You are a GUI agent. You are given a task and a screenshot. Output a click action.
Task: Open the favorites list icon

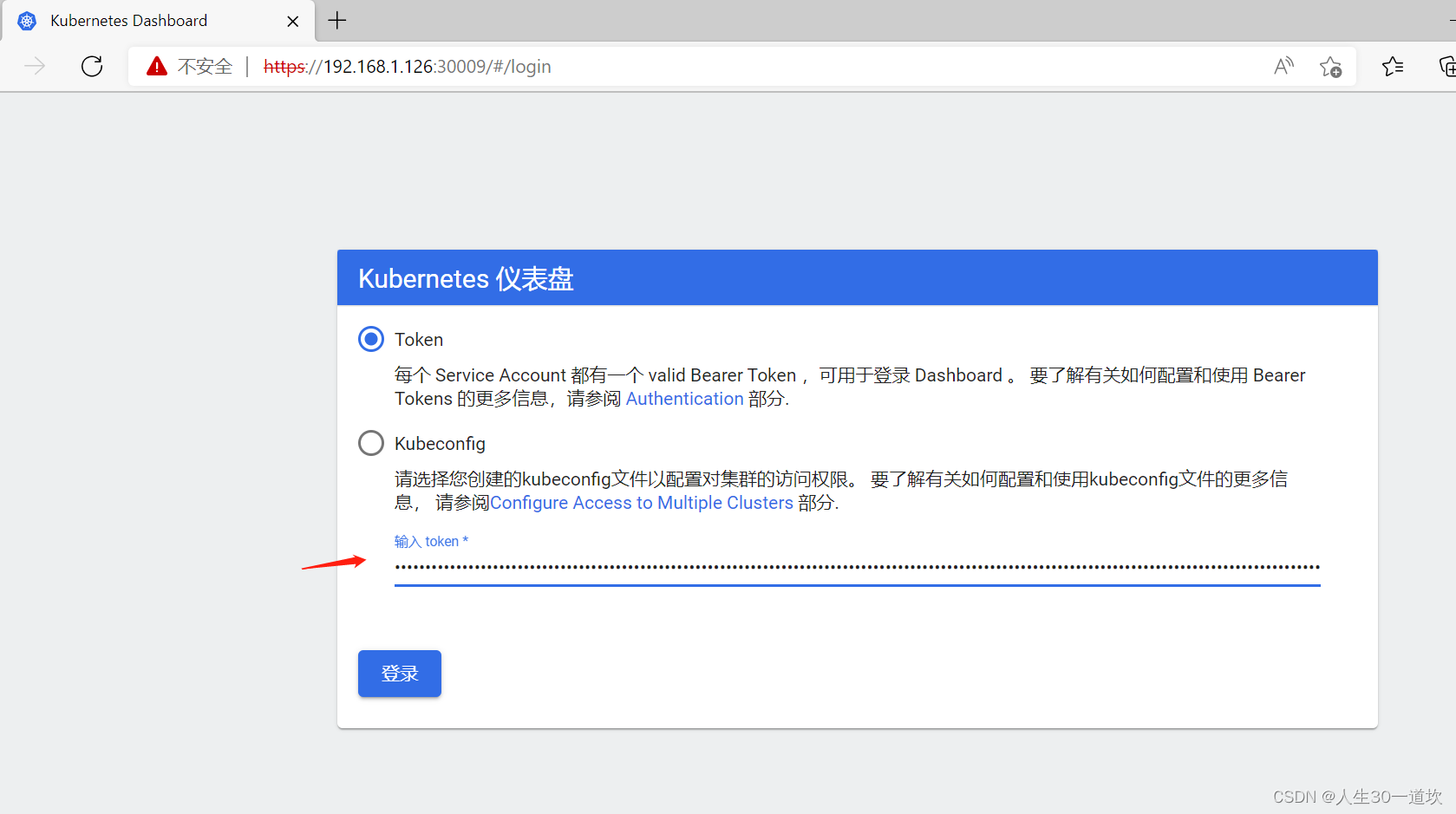[x=1393, y=67]
